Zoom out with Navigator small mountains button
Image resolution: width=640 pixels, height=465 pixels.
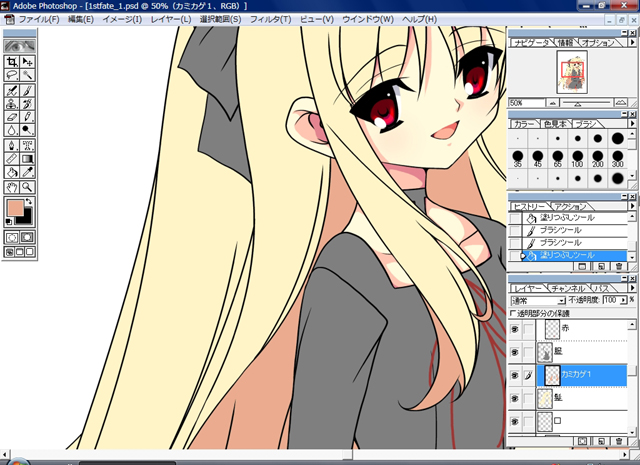click(x=553, y=103)
